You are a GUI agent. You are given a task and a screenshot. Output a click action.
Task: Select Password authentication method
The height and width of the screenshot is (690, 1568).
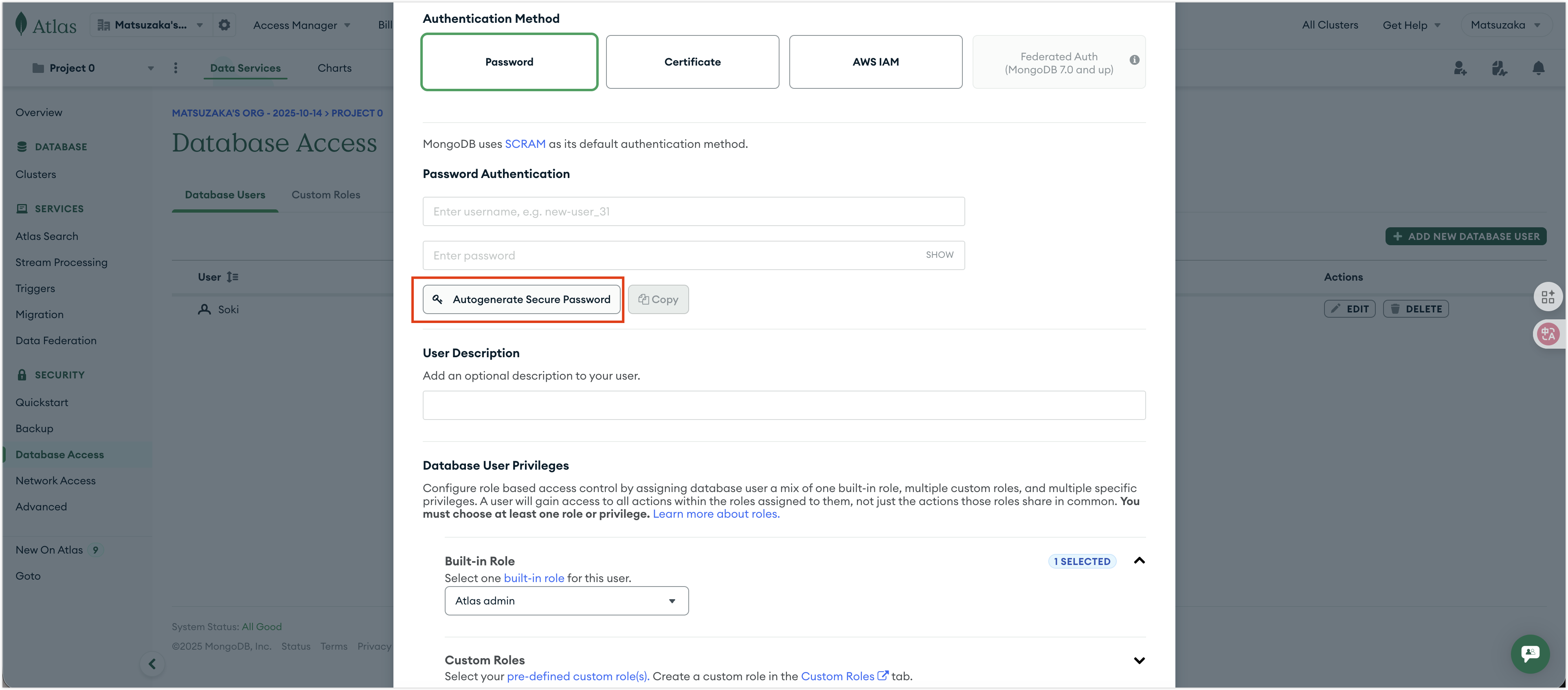pos(509,62)
